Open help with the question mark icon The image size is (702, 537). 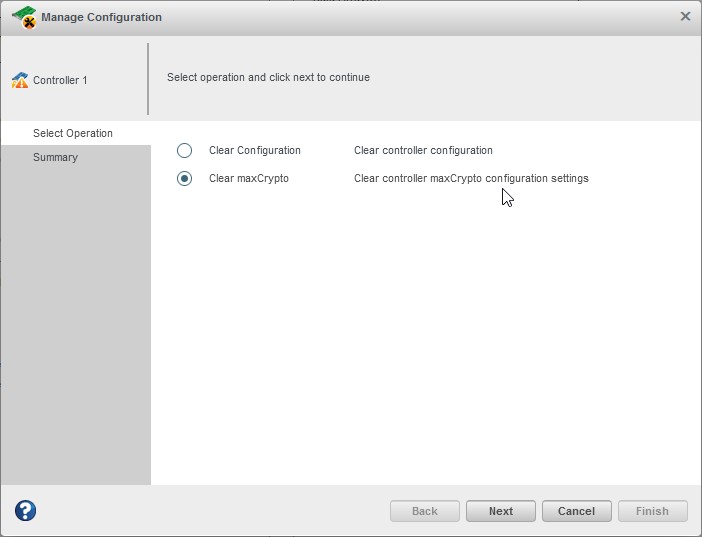click(26, 510)
